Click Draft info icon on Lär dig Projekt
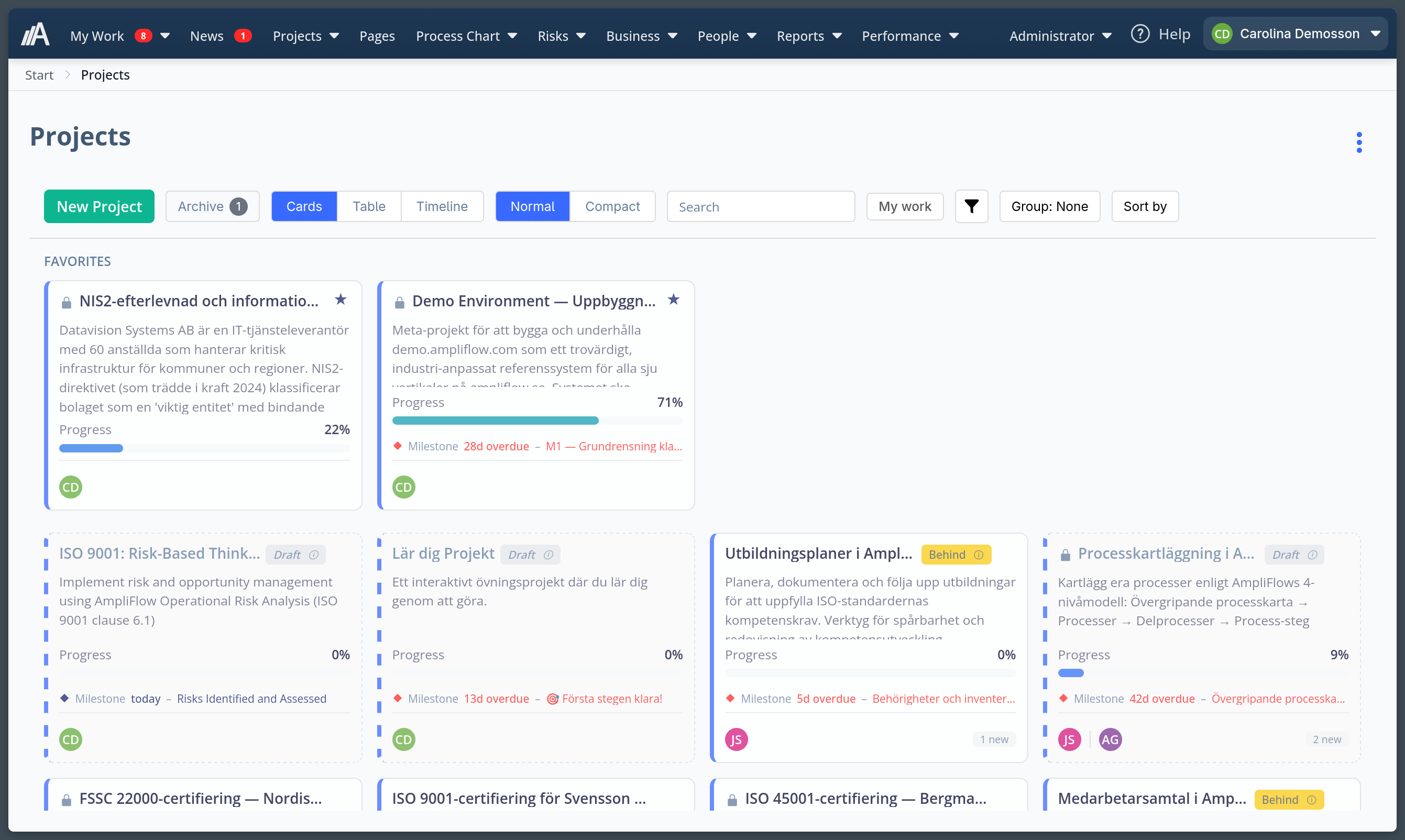 [548, 555]
